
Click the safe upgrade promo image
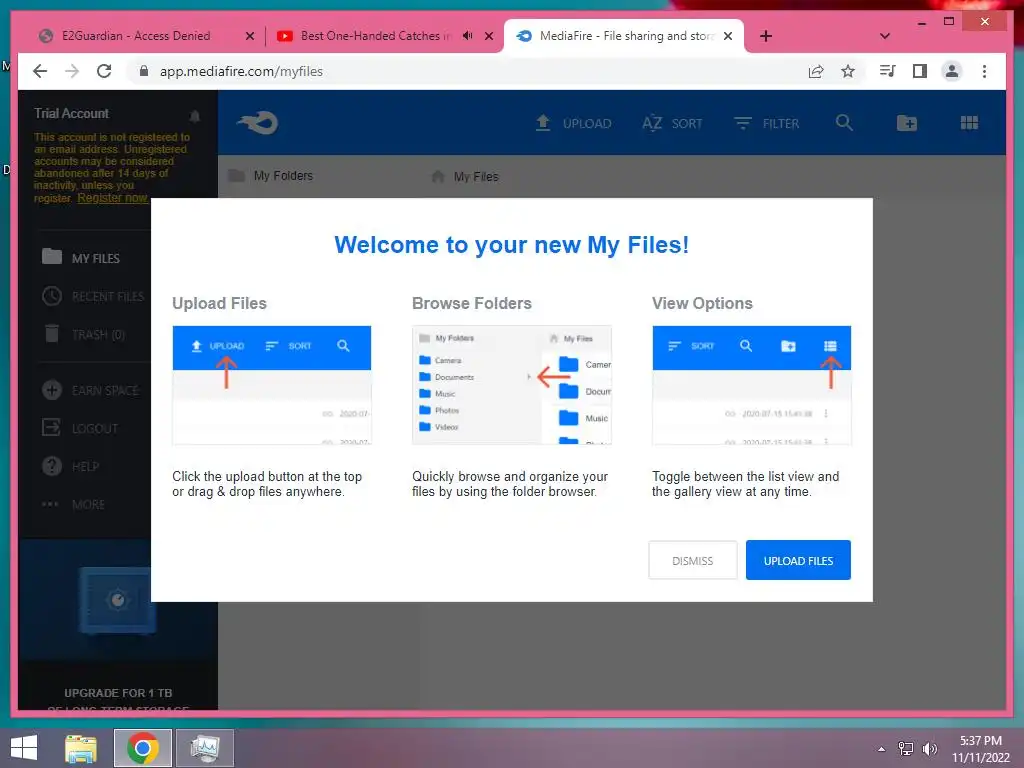pos(118,601)
